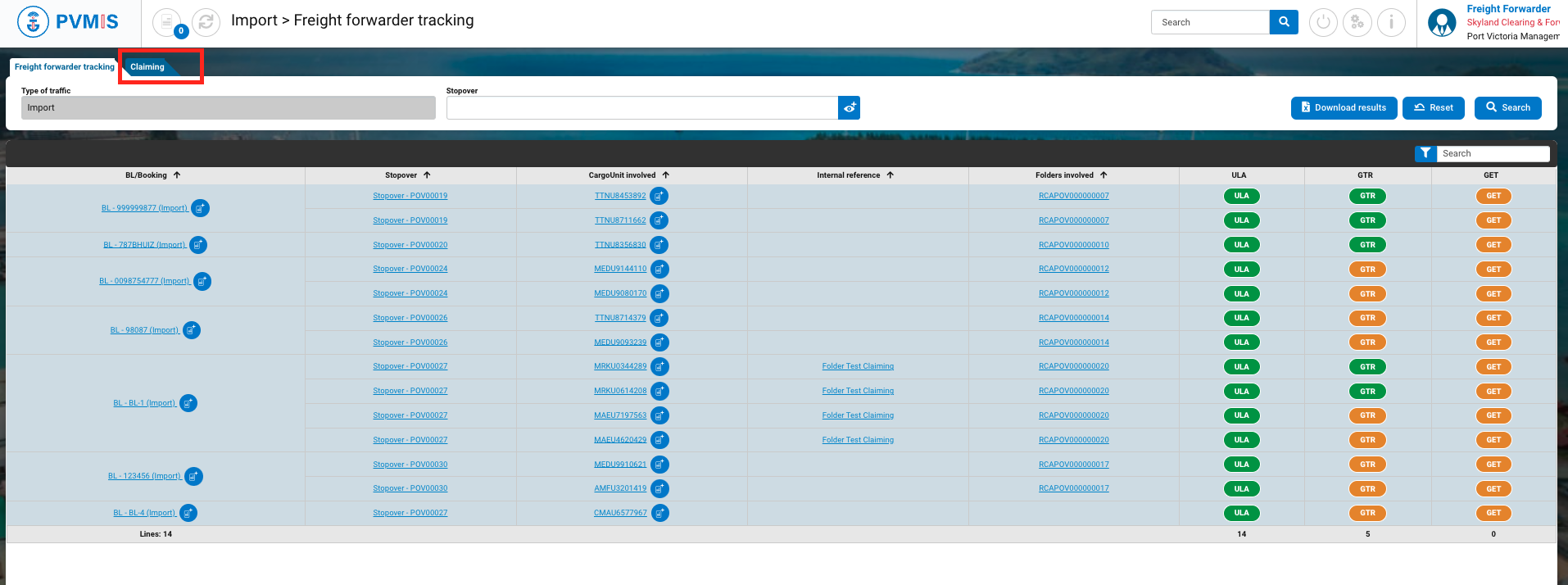This screenshot has width=1568, height=585.
Task: Switch to the Claiming tab
Action: (x=147, y=67)
